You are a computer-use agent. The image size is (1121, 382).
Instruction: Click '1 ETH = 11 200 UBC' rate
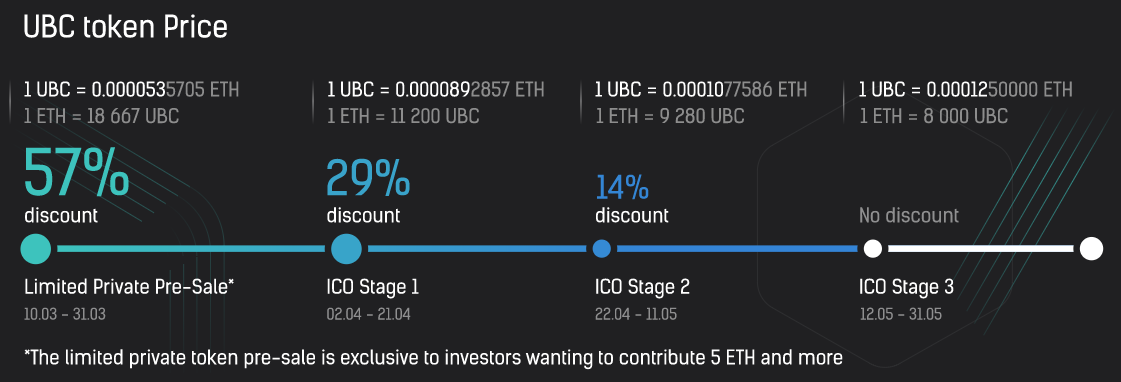point(403,116)
